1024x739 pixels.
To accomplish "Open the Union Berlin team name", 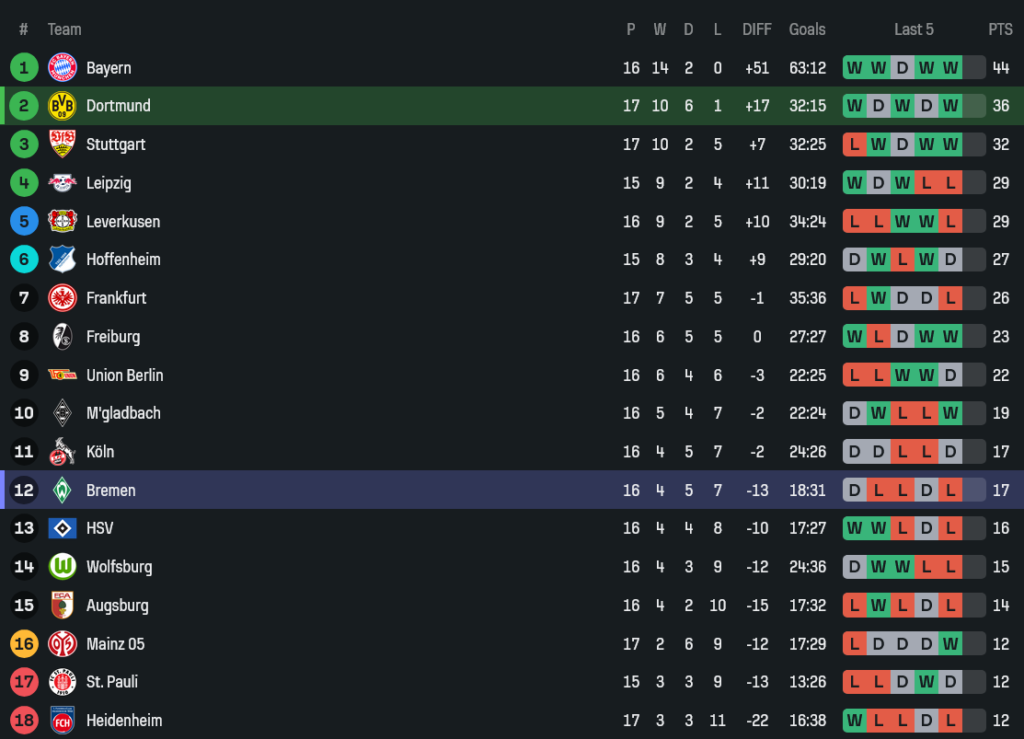I will click(x=124, y=375).
